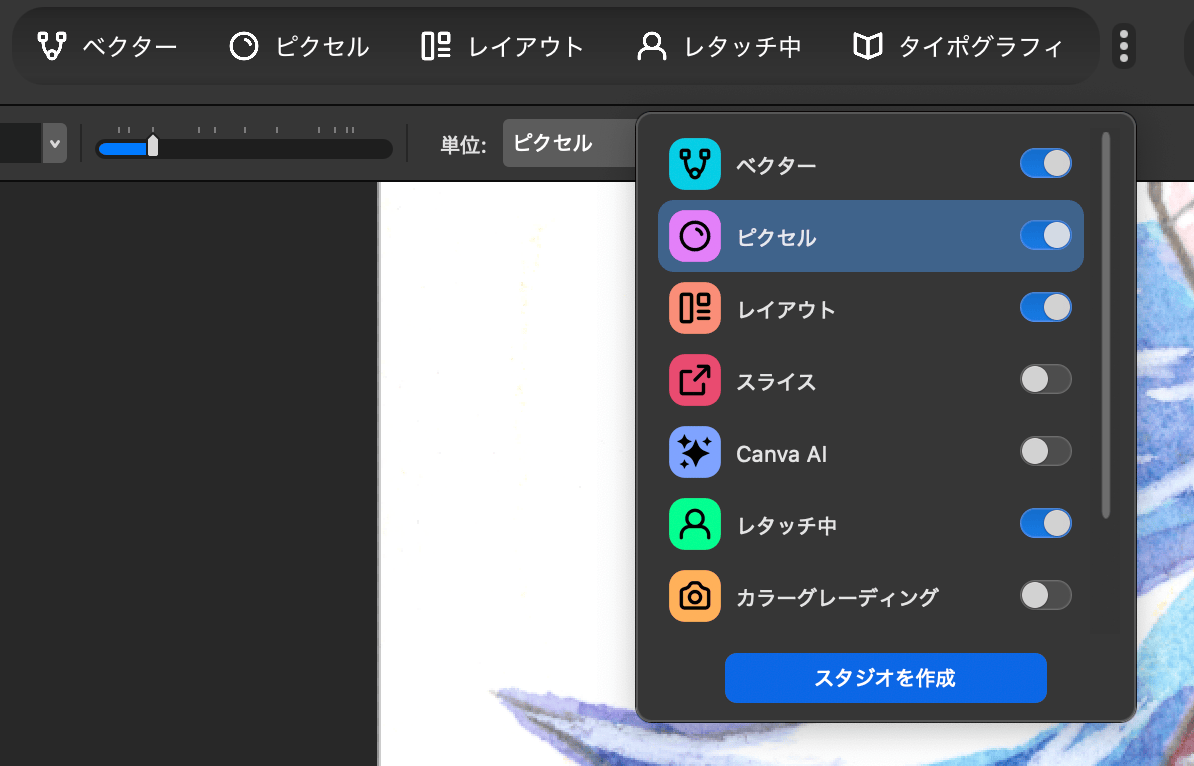Click the orange Layout studio icon
This screenshot has width=1194, height=766.
coord(694,308)
